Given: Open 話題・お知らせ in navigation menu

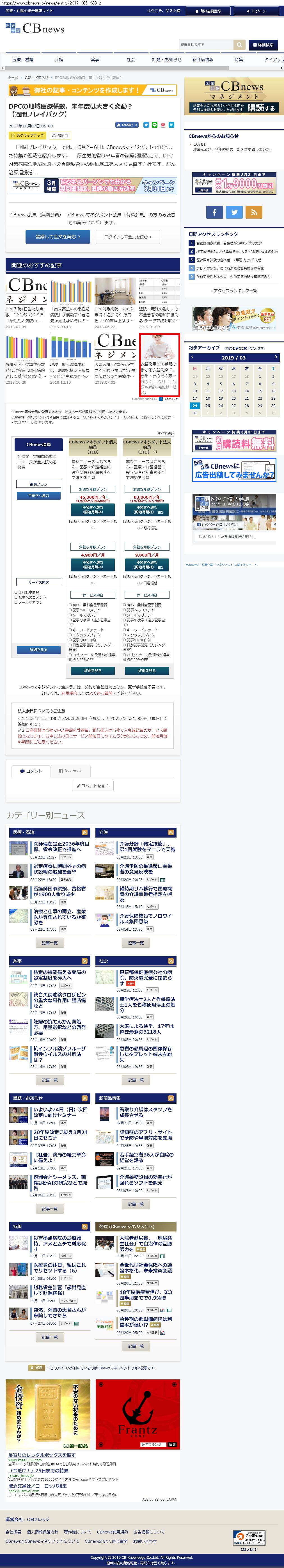Looking at the screenshot, I should click(x=167, y=60).
